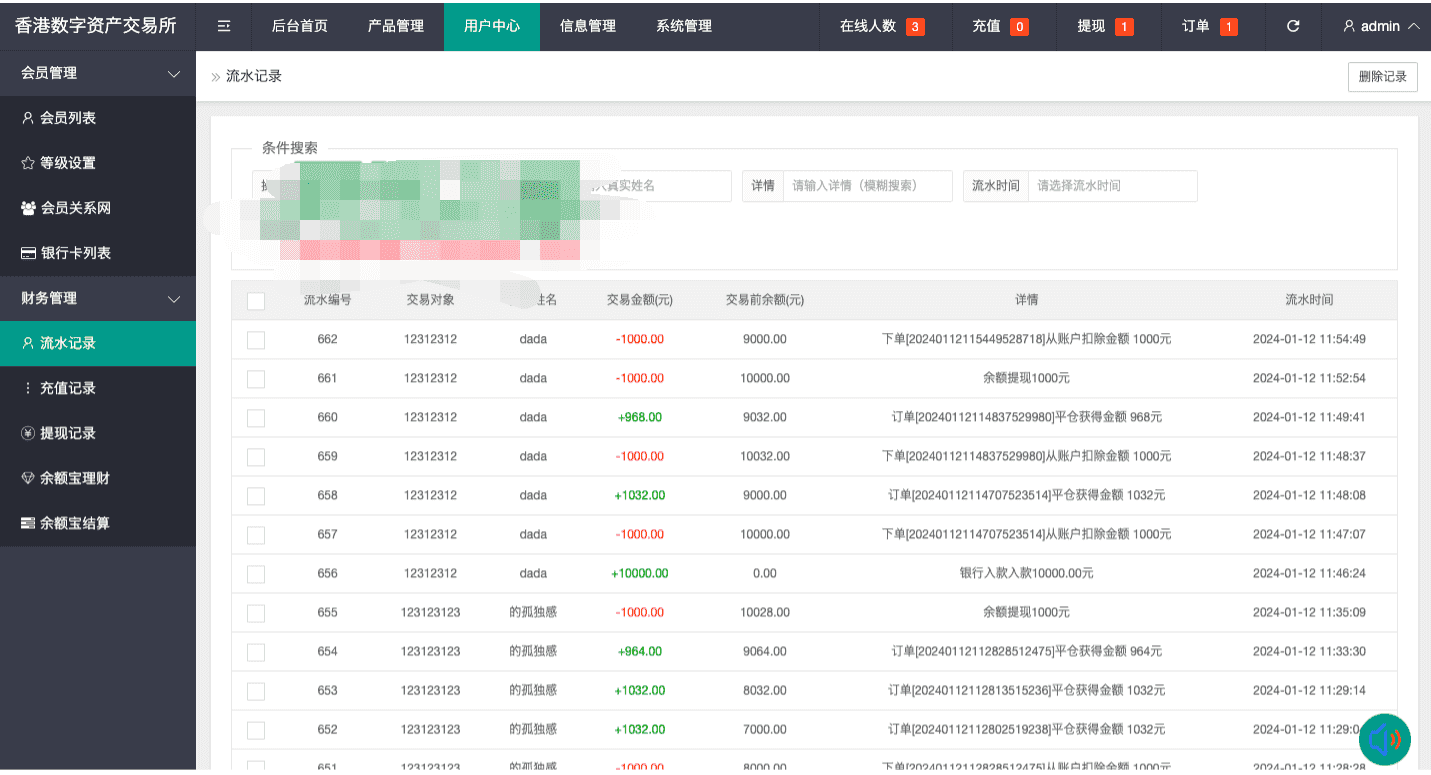The height and width of the screenshot is (775, 1431).
Task: Check the box for record 657
Action: (x=256, y=535)
